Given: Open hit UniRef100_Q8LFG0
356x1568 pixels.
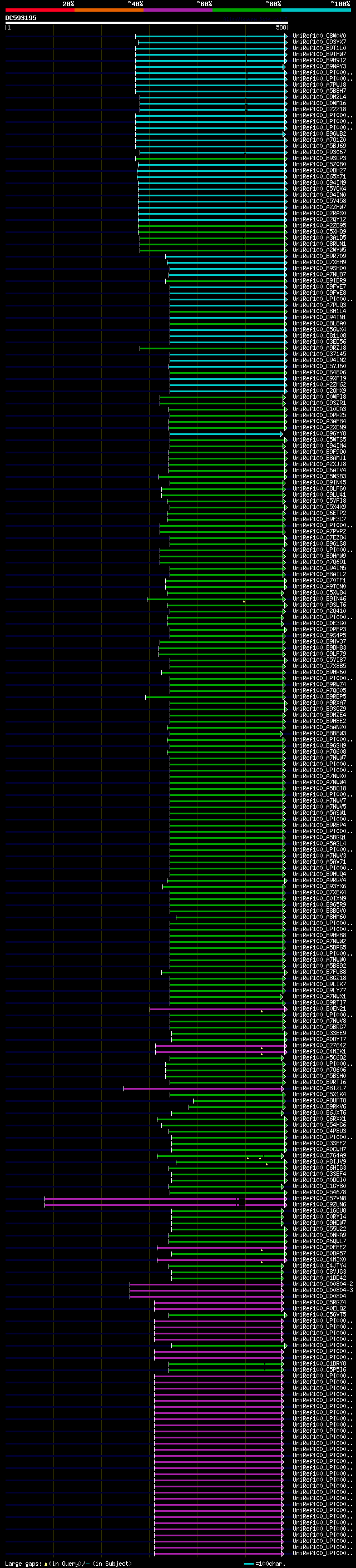Looking at the screenshot, I should tap(319, 489).
